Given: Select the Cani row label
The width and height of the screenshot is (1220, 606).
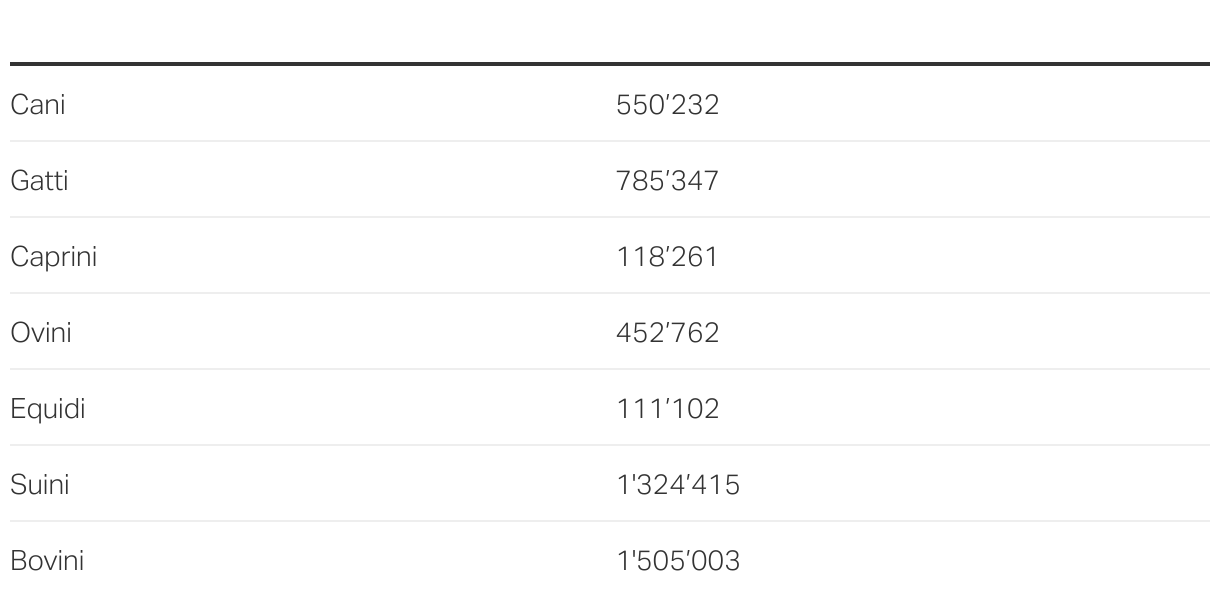Looking at the screenshot, I should point(38,105).
